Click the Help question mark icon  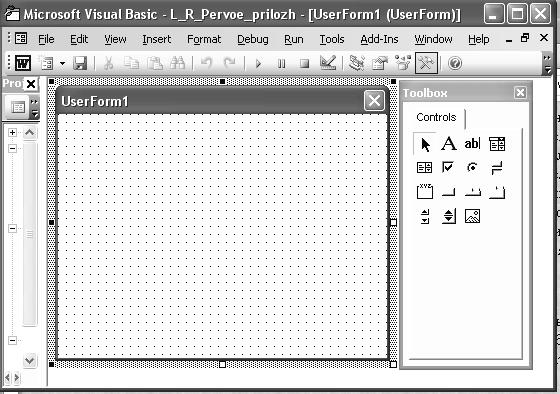pyautogui.click(x=455, y=64)
